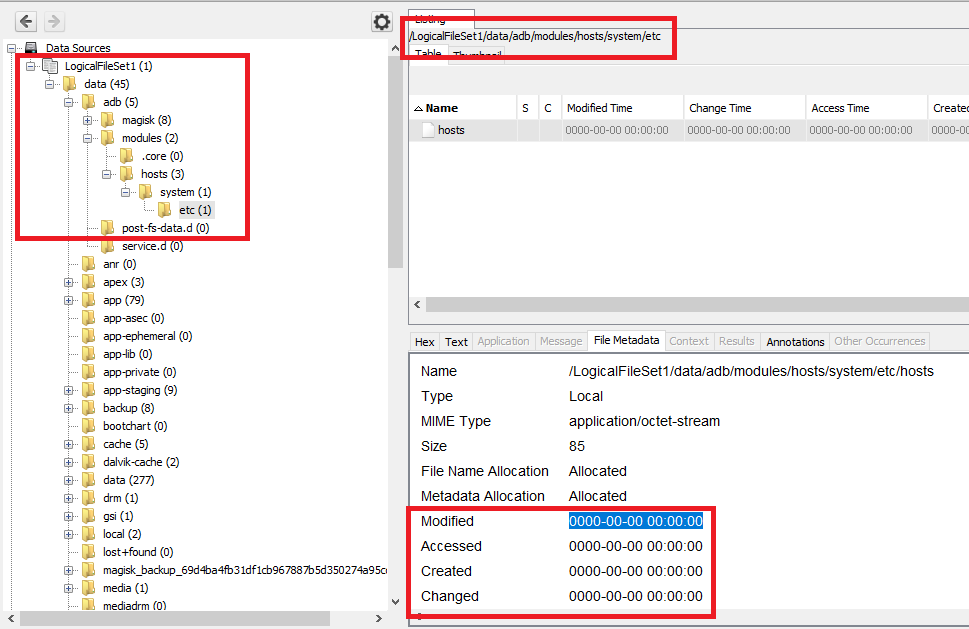This screenshot has width=969, height=629.
Task: Click the dalvik-cache folder icon
Action: pos(89,462)
